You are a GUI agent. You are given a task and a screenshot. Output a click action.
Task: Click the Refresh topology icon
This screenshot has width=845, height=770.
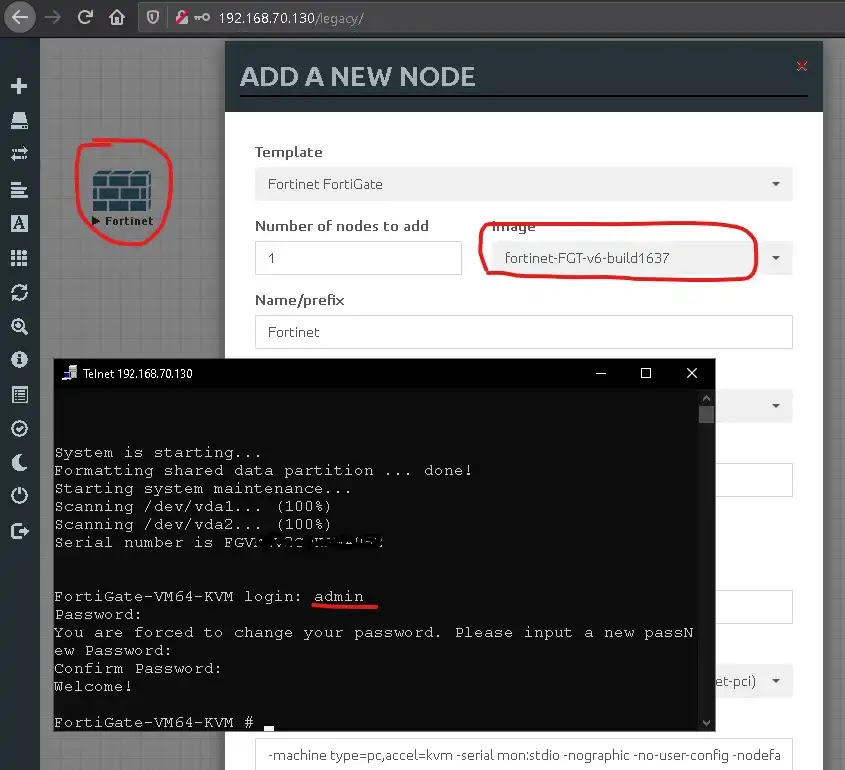pos(19,293)
